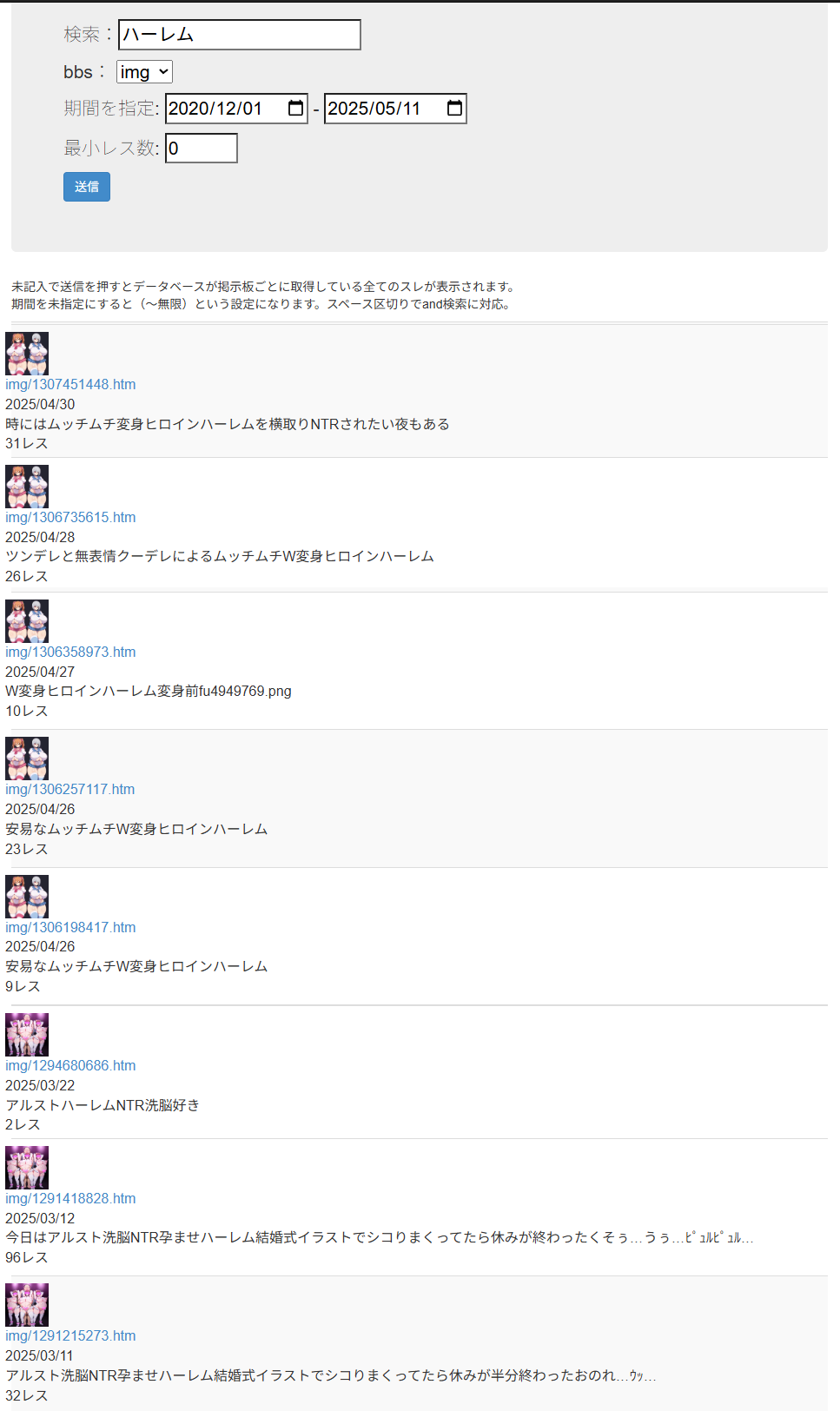Click thumbnail of the 2025/03/22 thread

[x=27, y=1035]
